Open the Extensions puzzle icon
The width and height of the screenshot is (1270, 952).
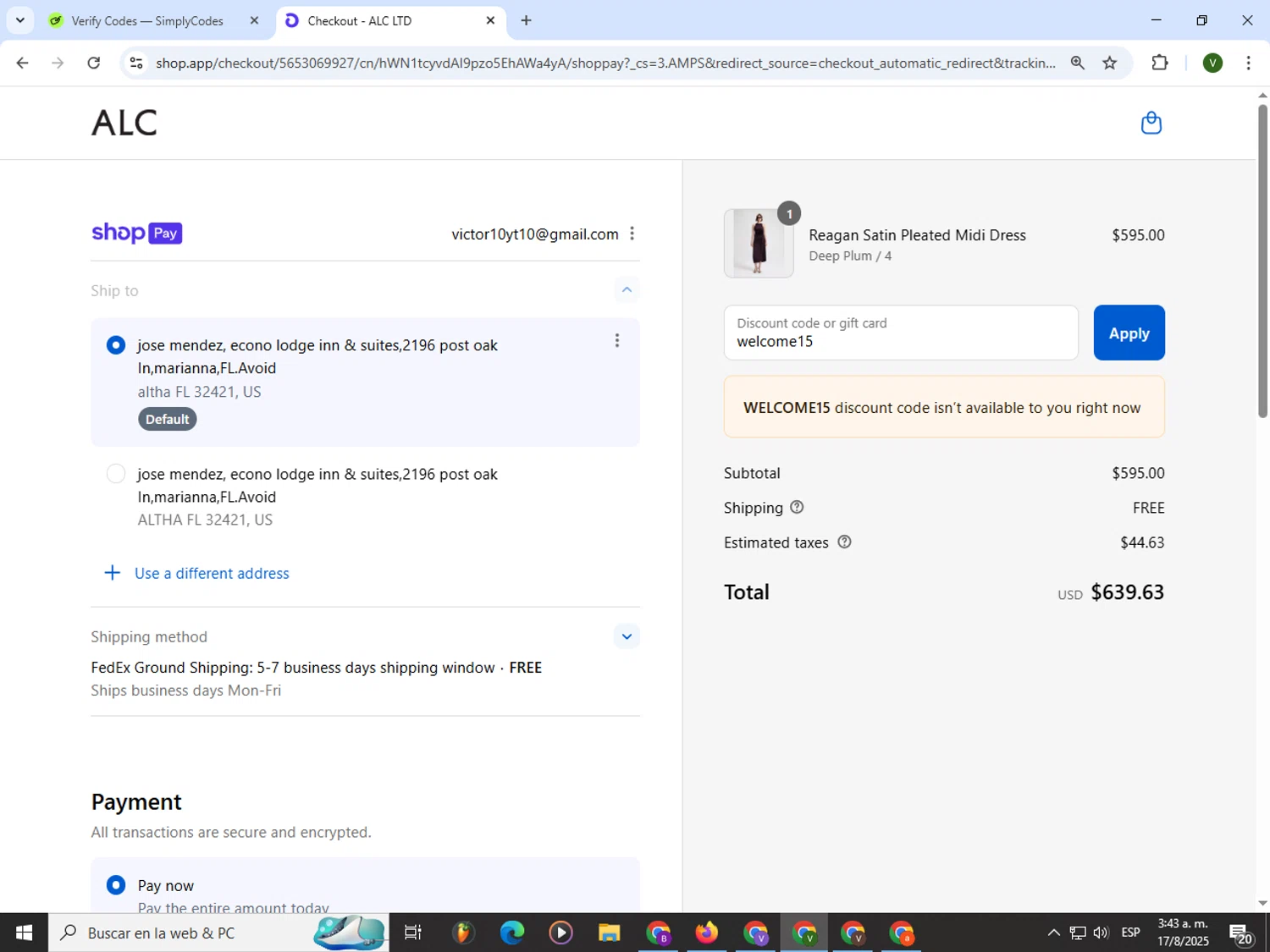click(1160, 63)
